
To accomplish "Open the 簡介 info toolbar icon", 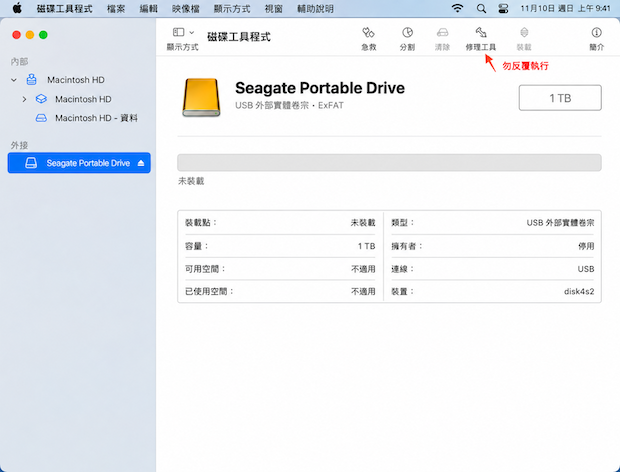I will coord(596,33).
